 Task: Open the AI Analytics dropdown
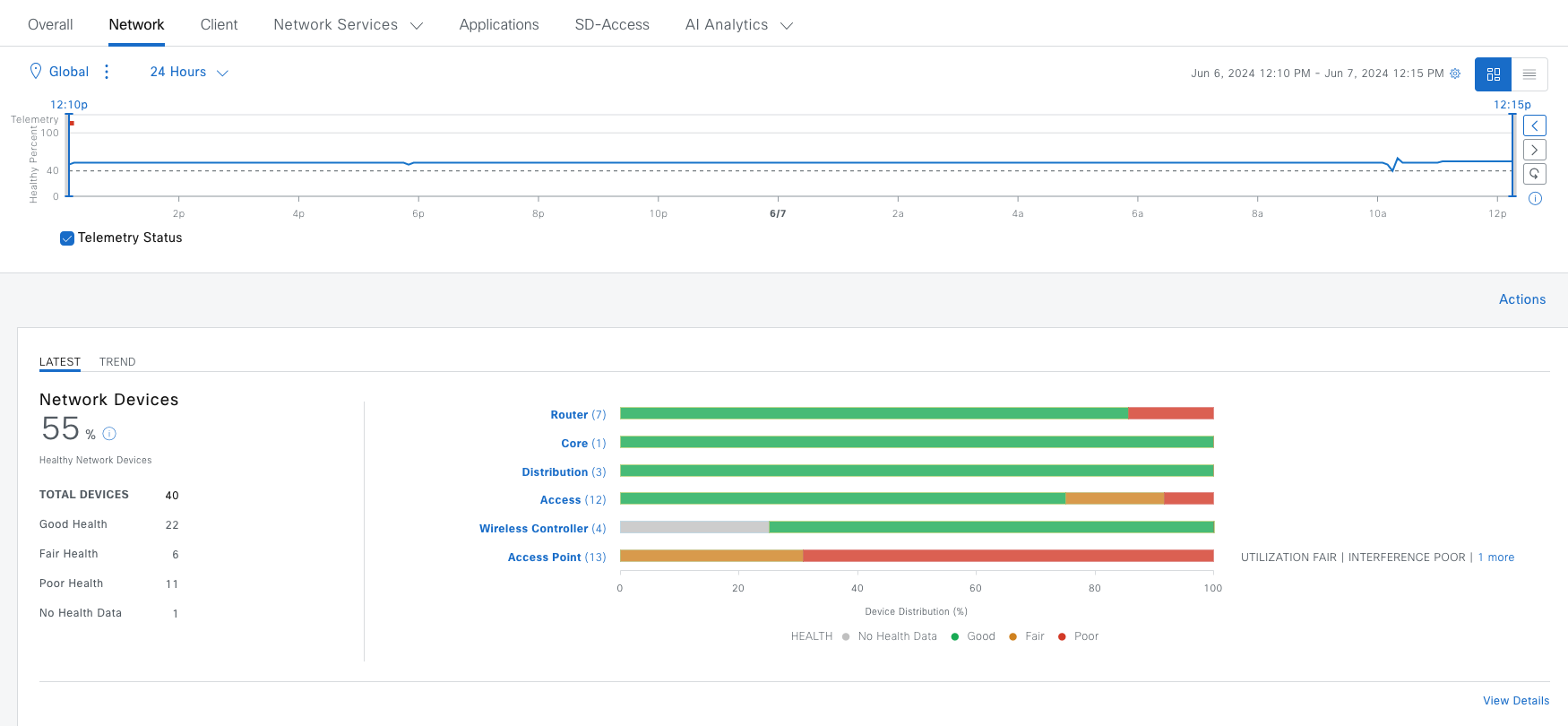pos(738,25)
